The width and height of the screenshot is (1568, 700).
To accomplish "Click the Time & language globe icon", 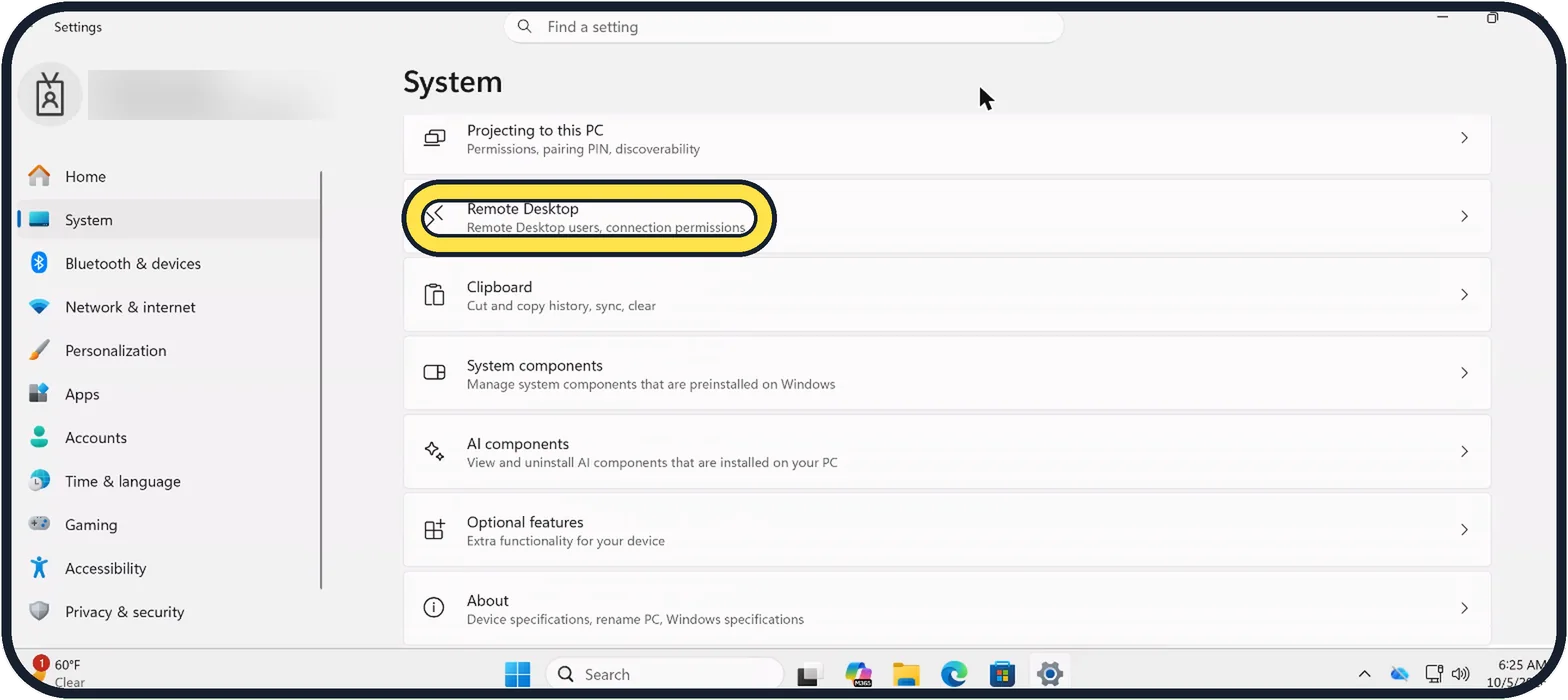I will pyautogui.click(x=39, y=481).
